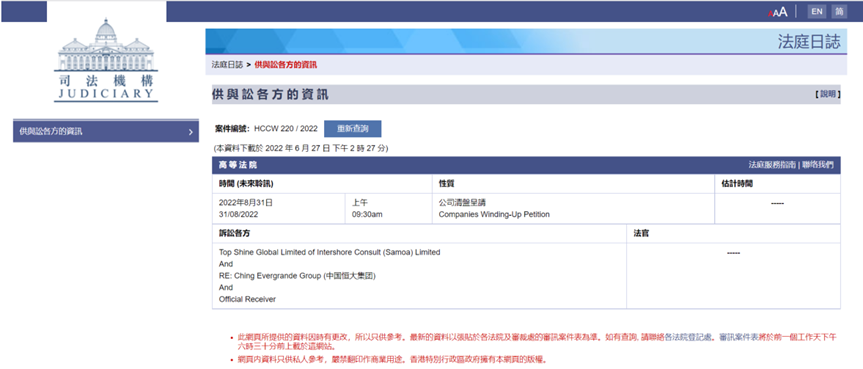Select Companies Winding-Up Petition text
The image size is (863, 369).
494,214
